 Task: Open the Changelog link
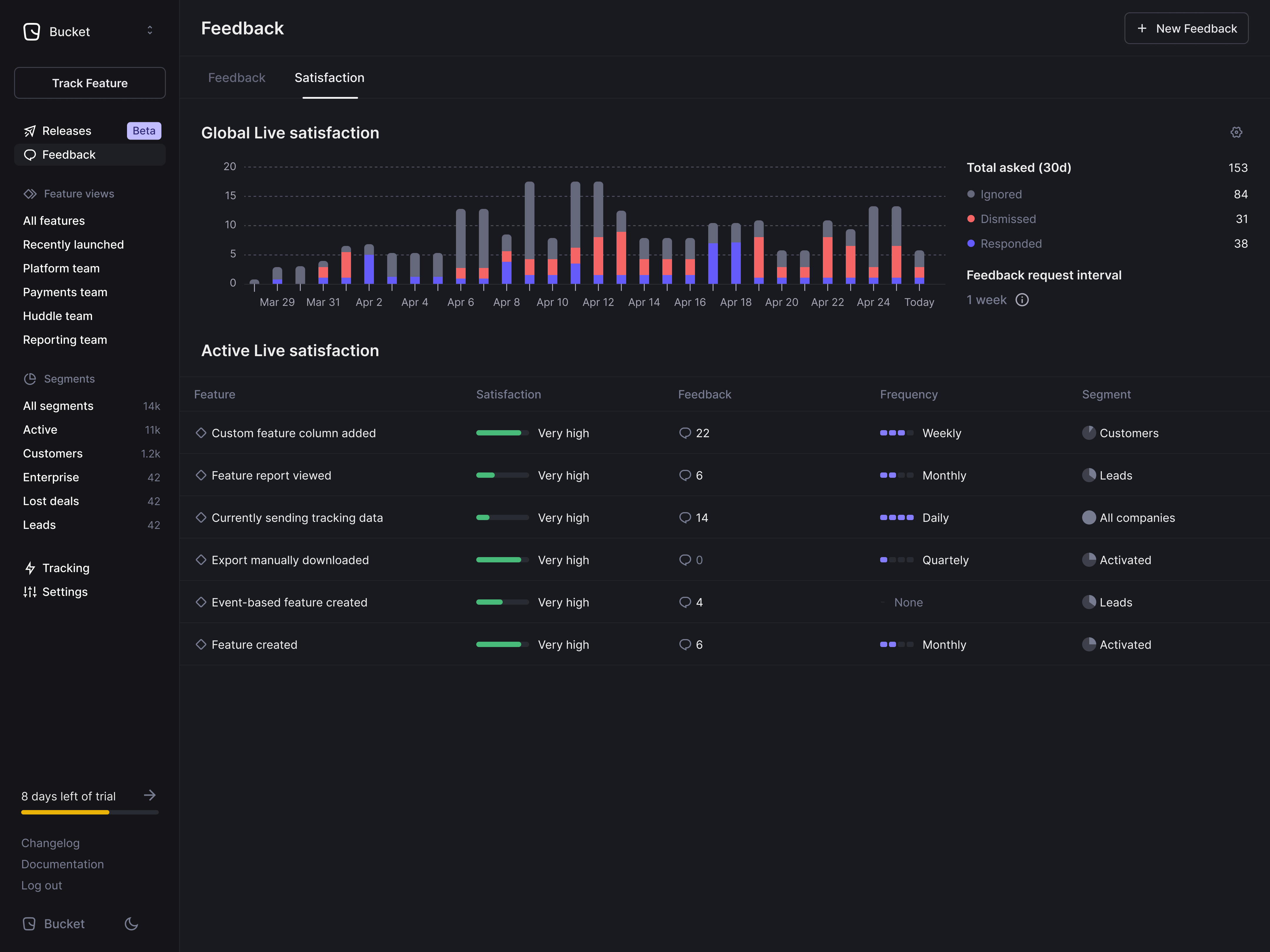coord(51,843)
